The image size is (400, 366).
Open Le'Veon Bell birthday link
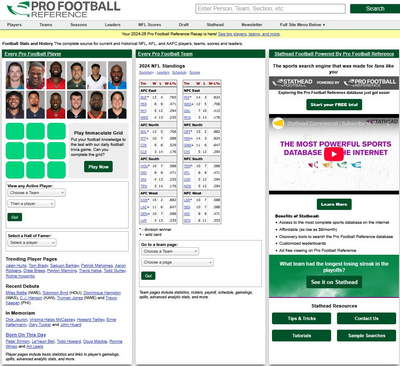[x=44, y=341]
